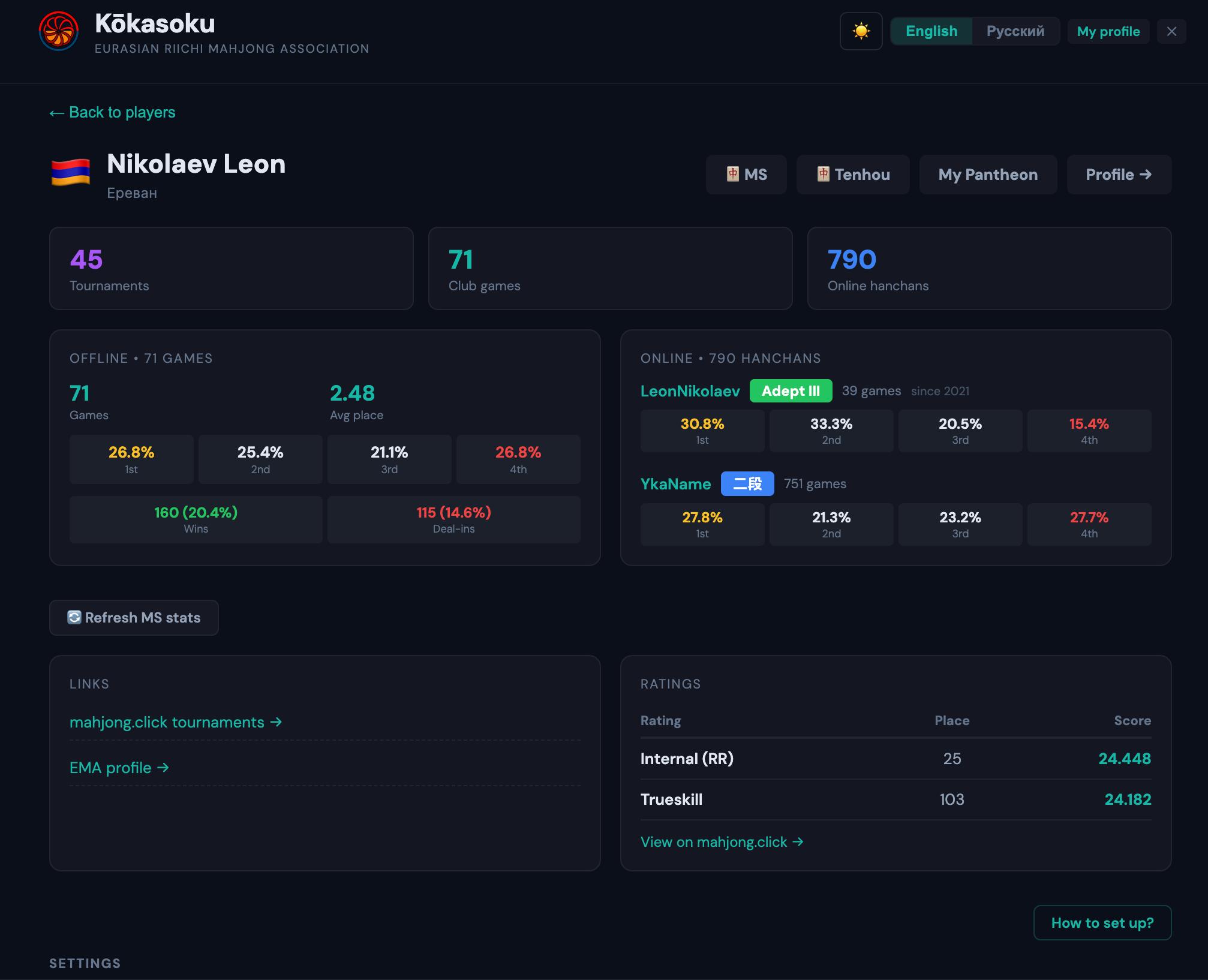Click offline 21.1% 3rd place stat
This screenshot has height=980, width=1208.
tap(389, 459)
